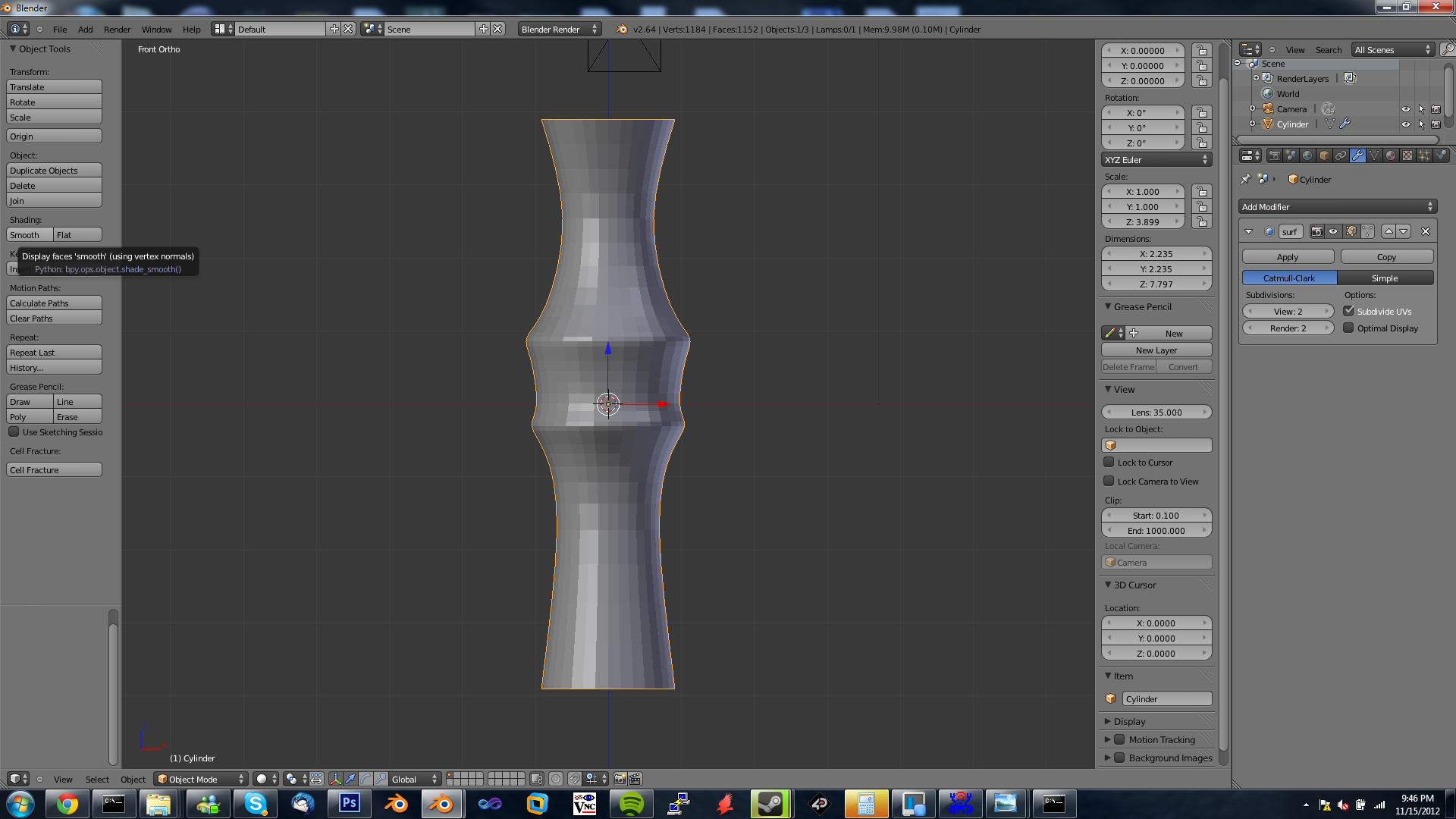This screenshot has height=819, width=1456.
Task: Click the Apply modifier button
Action: [1288, 257]
